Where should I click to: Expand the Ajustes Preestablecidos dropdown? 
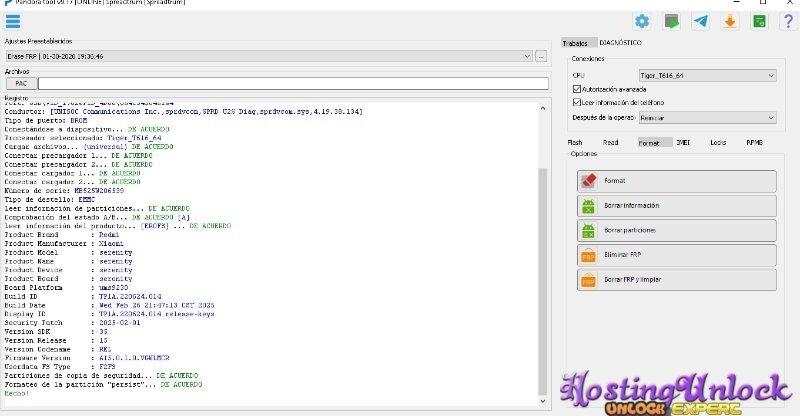coord(525,56)
